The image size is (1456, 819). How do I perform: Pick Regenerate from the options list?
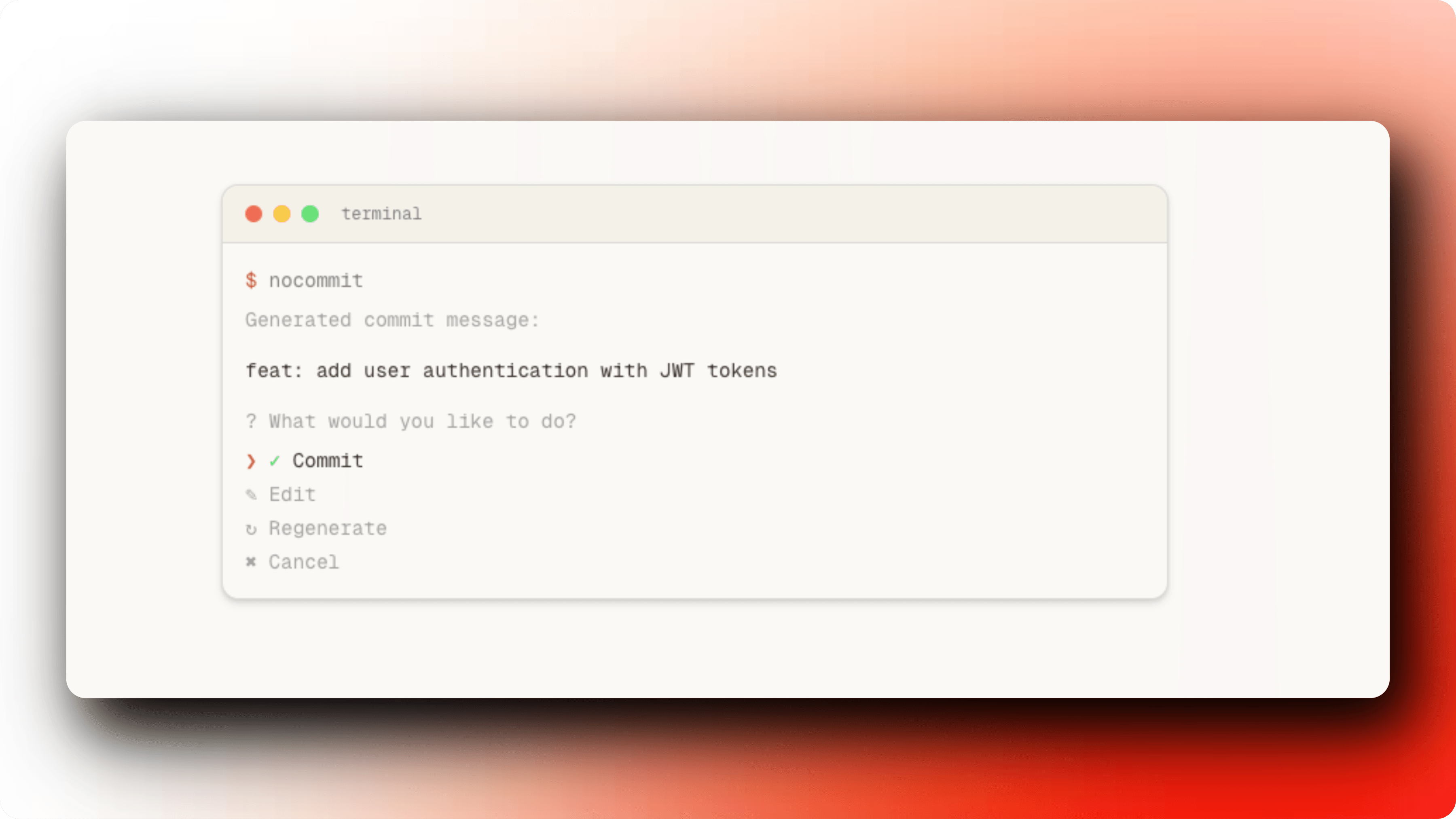(x=328, y=529)
